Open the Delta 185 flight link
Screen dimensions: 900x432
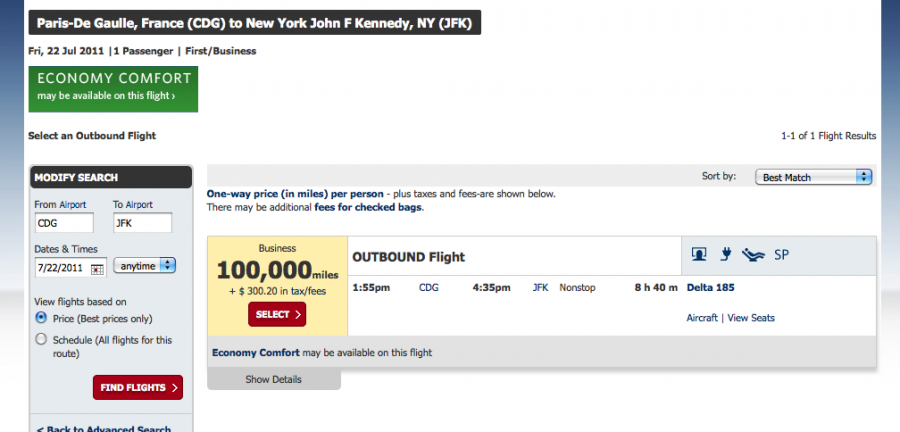pyautogui.click(x=711, y=288)
